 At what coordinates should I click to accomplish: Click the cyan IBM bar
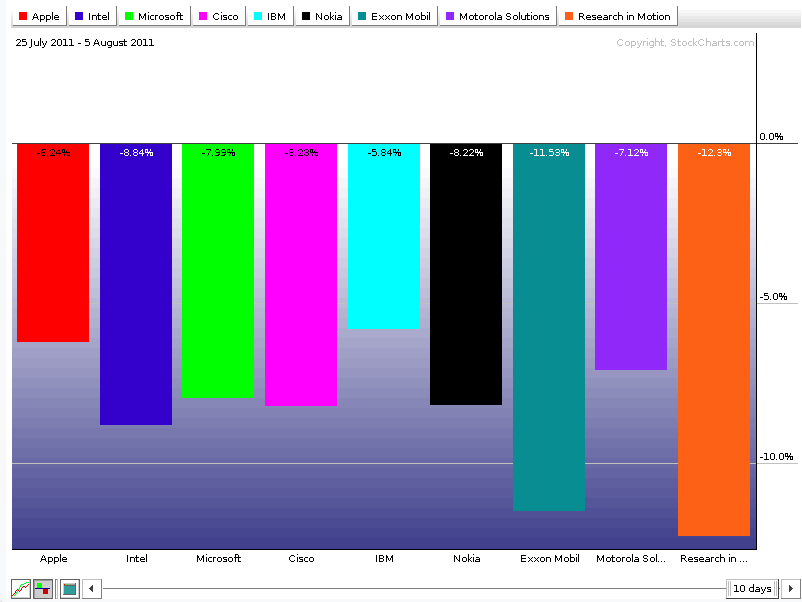384,236
